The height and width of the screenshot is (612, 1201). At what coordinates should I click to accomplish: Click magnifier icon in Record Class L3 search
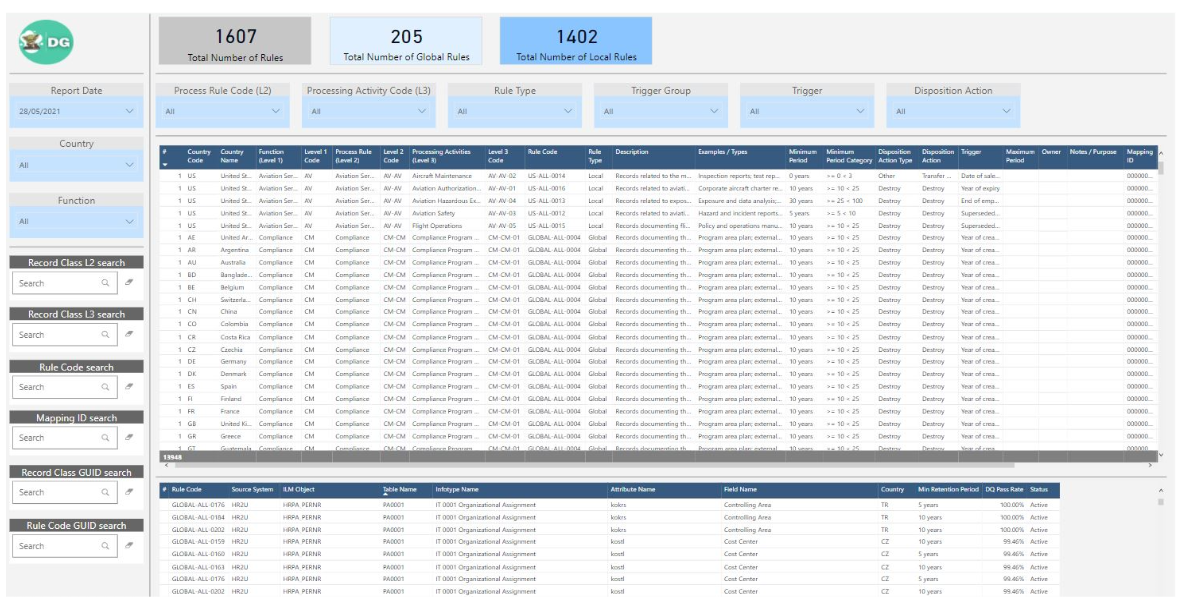(105, 335)
